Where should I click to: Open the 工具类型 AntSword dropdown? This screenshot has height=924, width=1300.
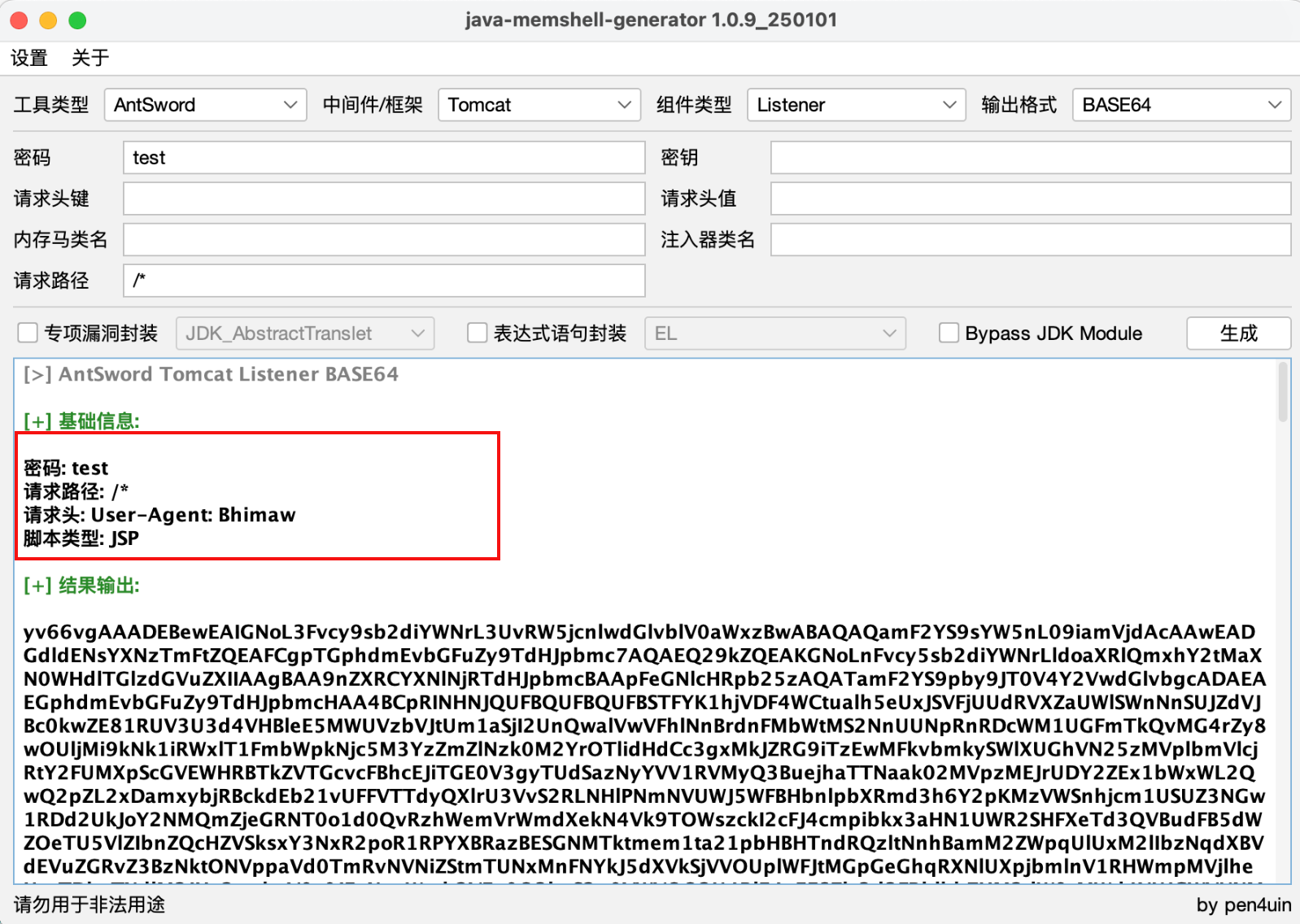[205, 105]
